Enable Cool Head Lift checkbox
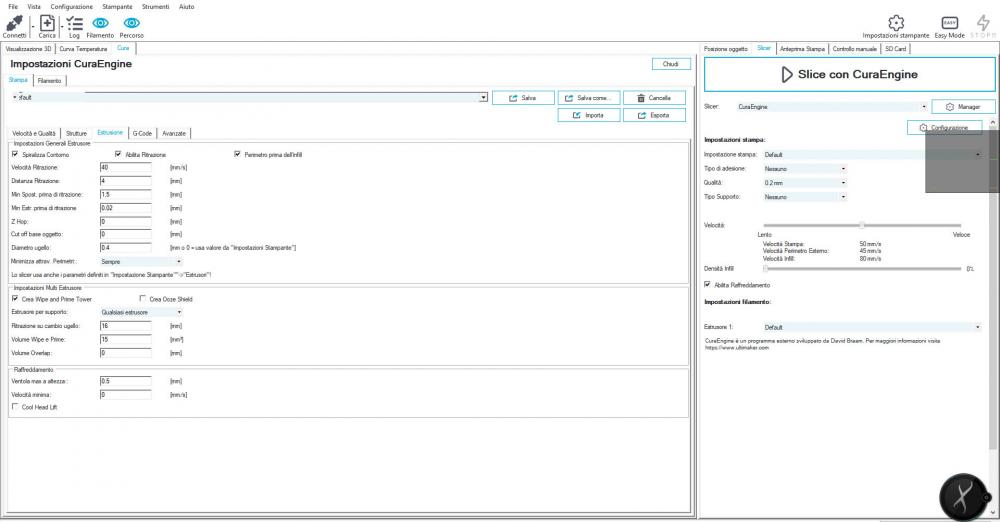1000x522 pixels. click(15, 406)
